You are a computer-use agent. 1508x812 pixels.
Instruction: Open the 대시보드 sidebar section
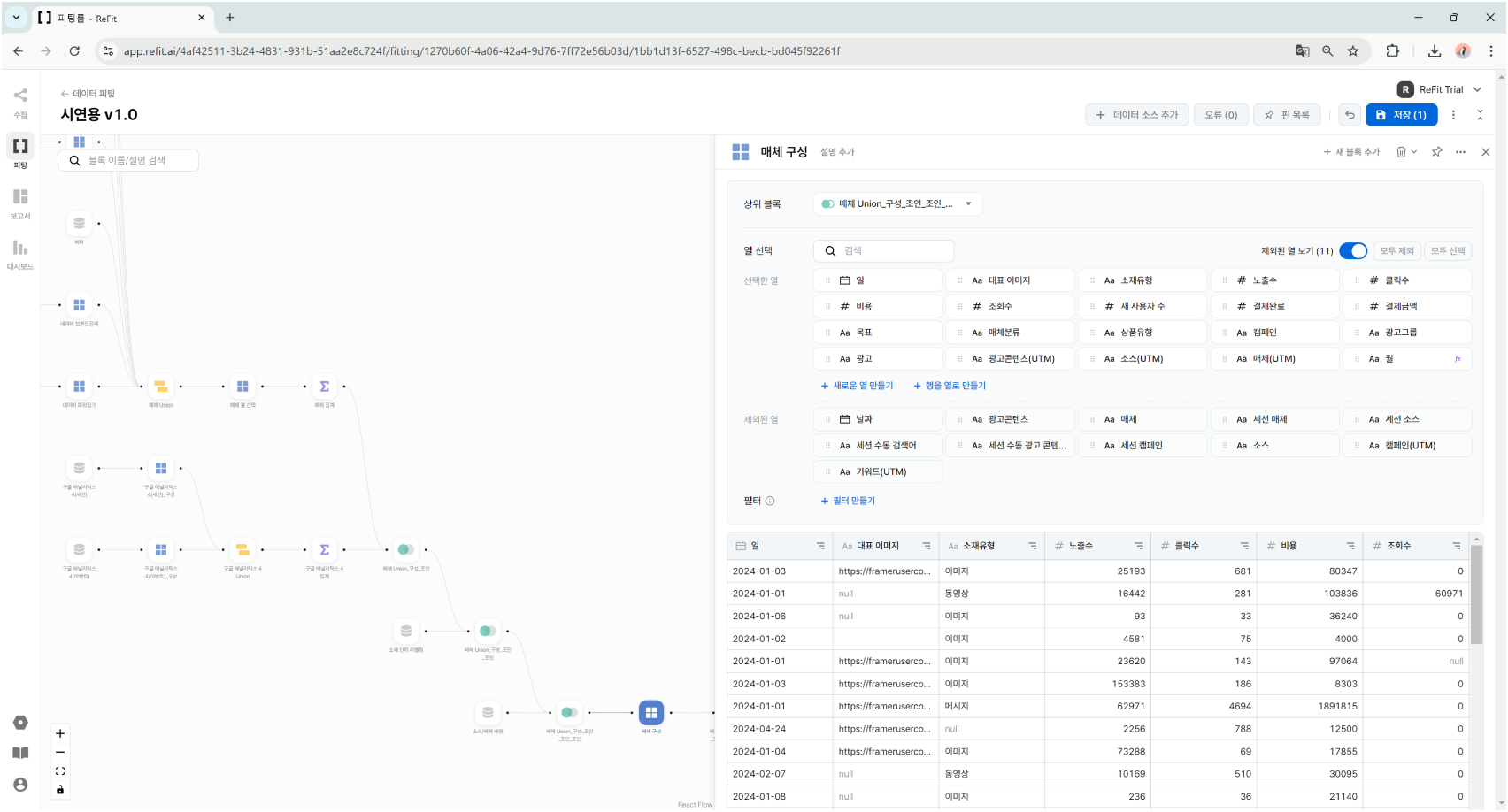20,253
